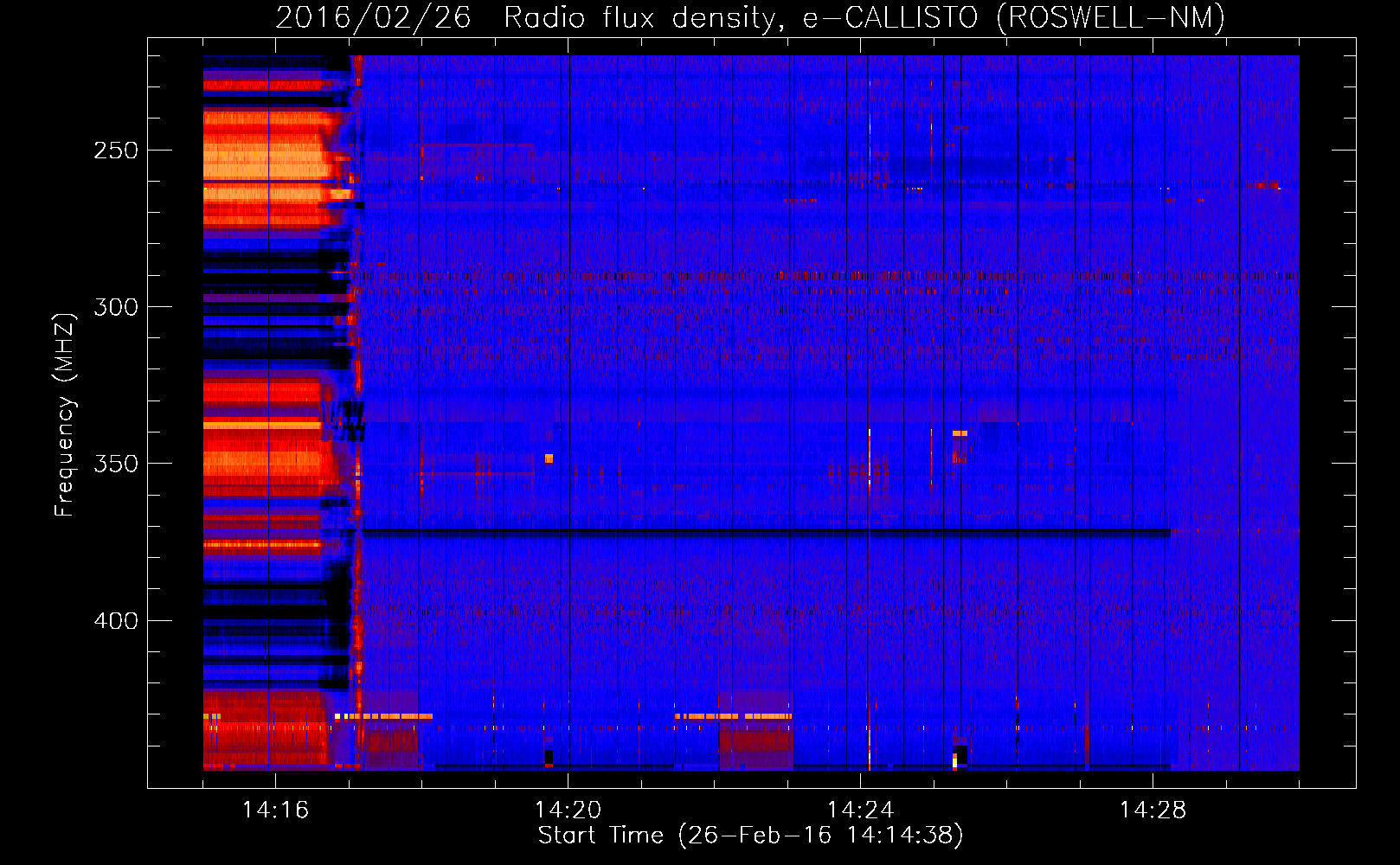Click the Start Time axis label
The image size is (1400, 865).
pos(750,836)
